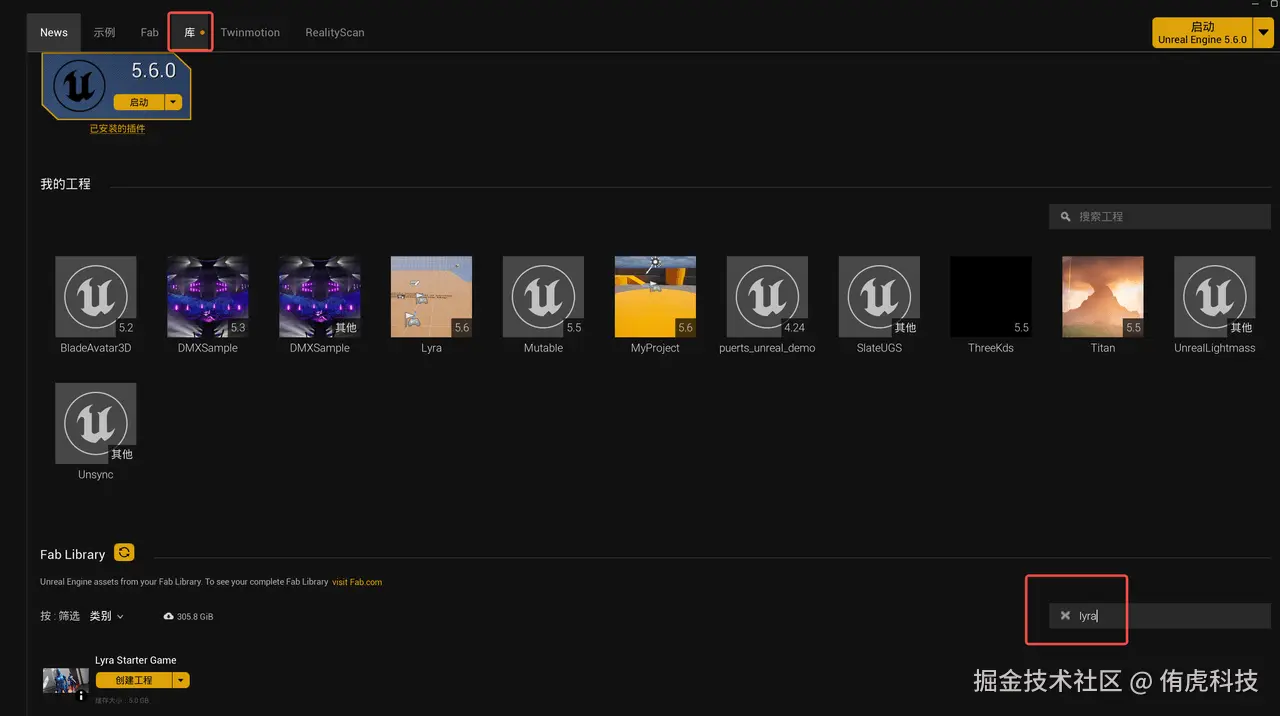Click the BladeAvatar3D project name label

(96, 348)
